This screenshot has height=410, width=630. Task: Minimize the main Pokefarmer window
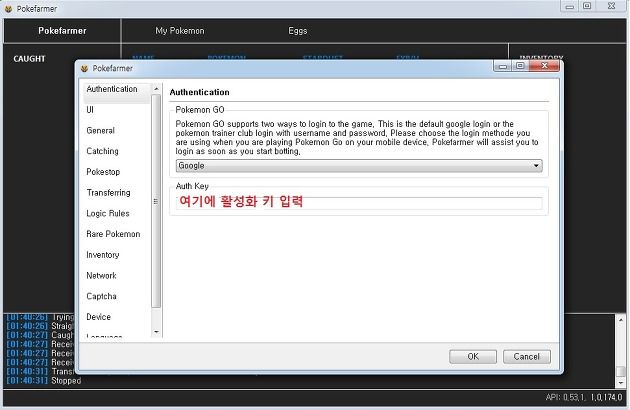coord(570,6)
